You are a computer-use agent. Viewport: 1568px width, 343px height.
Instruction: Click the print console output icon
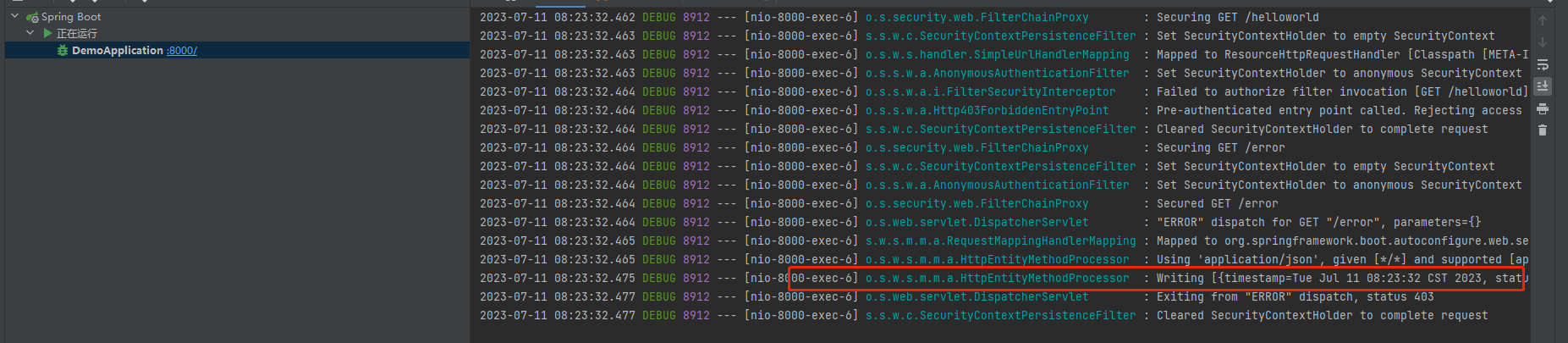point(1543,108)
